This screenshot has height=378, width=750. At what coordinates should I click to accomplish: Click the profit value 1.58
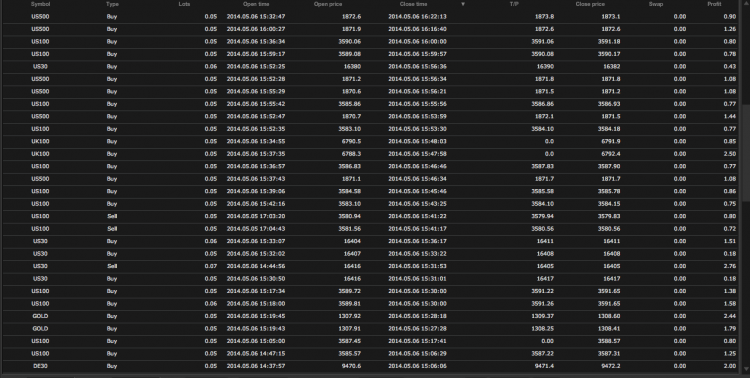click(x=729, y=303)
